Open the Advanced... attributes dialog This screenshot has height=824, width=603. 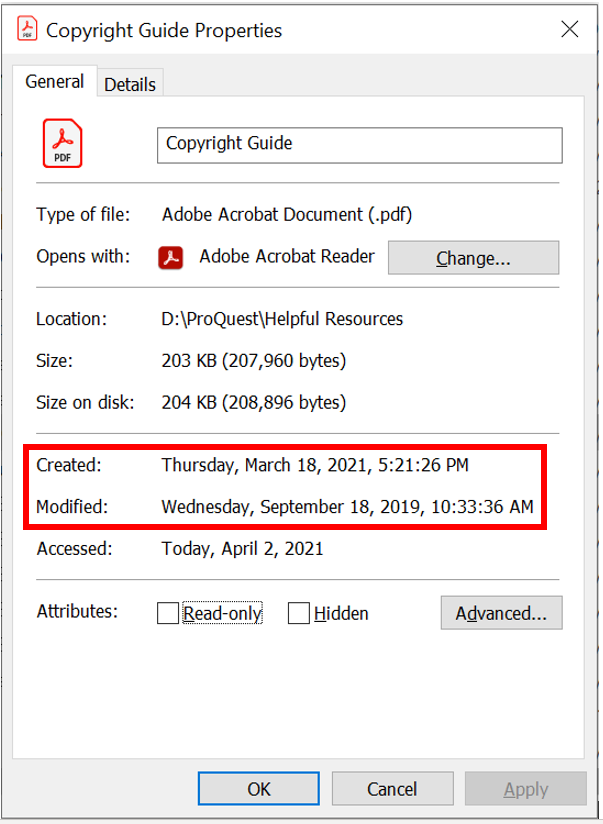pos(501,613)
